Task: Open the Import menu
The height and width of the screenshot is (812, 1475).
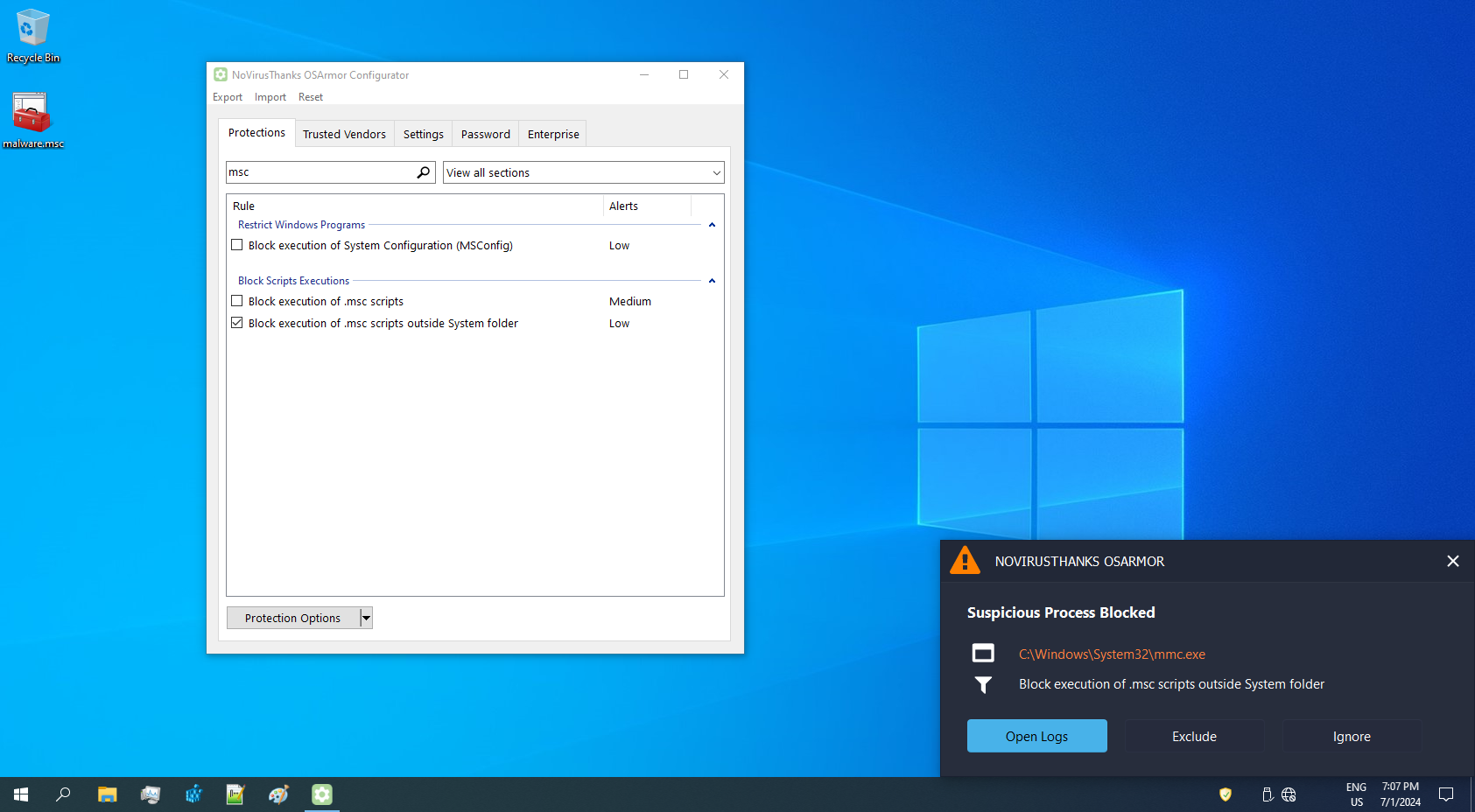Action: click(x=270, y=97)
